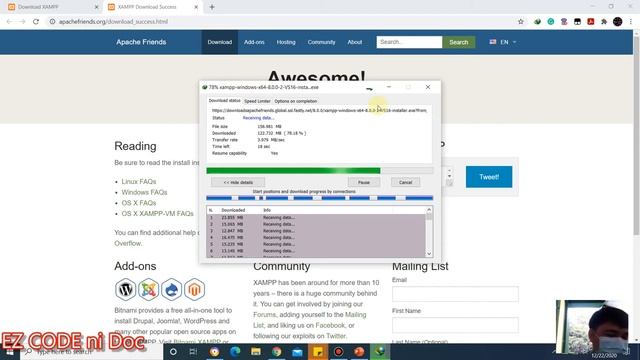Cancel the XAMPP download

click(x=405, y=182)
